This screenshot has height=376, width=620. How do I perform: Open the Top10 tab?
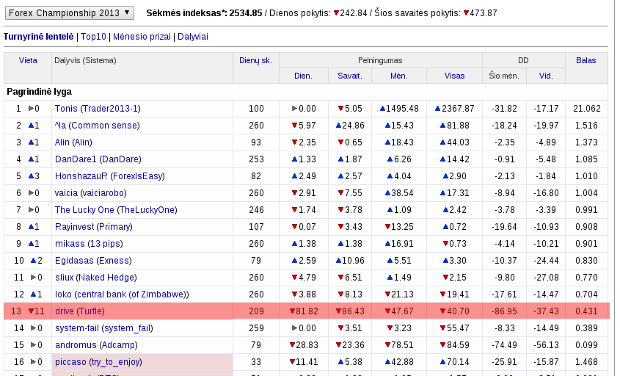click(x=93, y=37)
